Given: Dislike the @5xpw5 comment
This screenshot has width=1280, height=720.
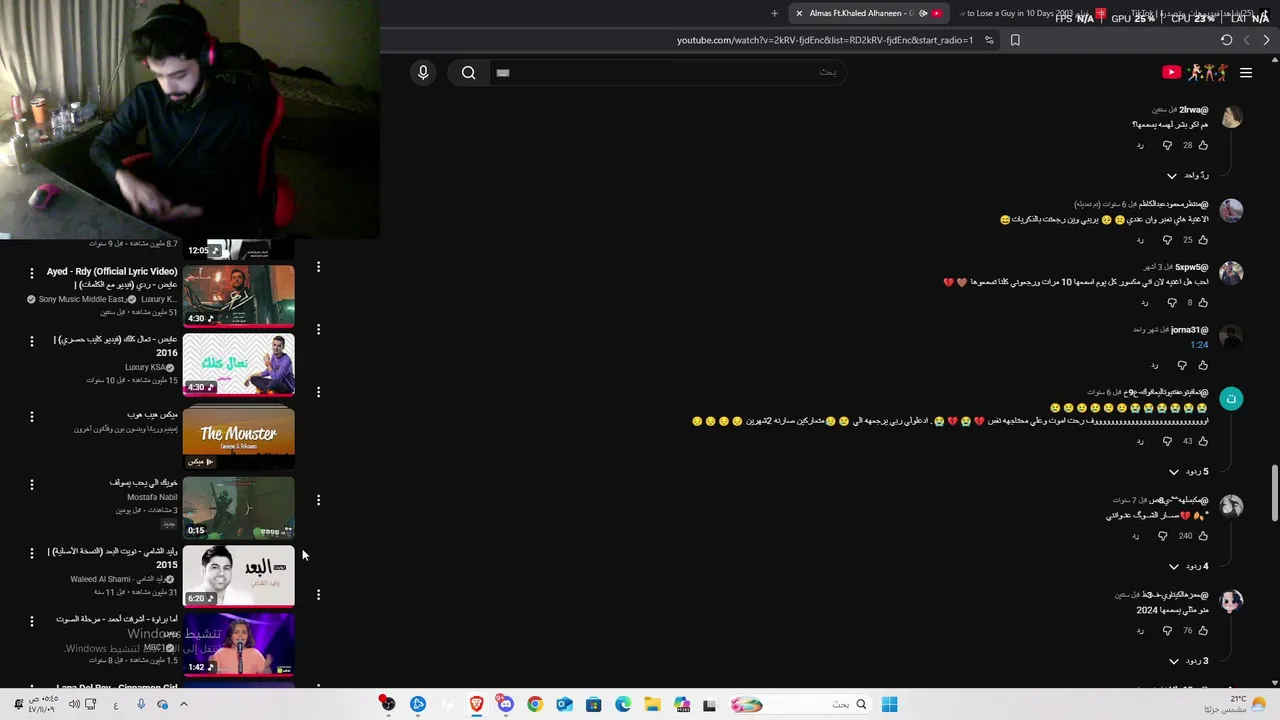Looking at the screenshot, I should click(1172, 302).
